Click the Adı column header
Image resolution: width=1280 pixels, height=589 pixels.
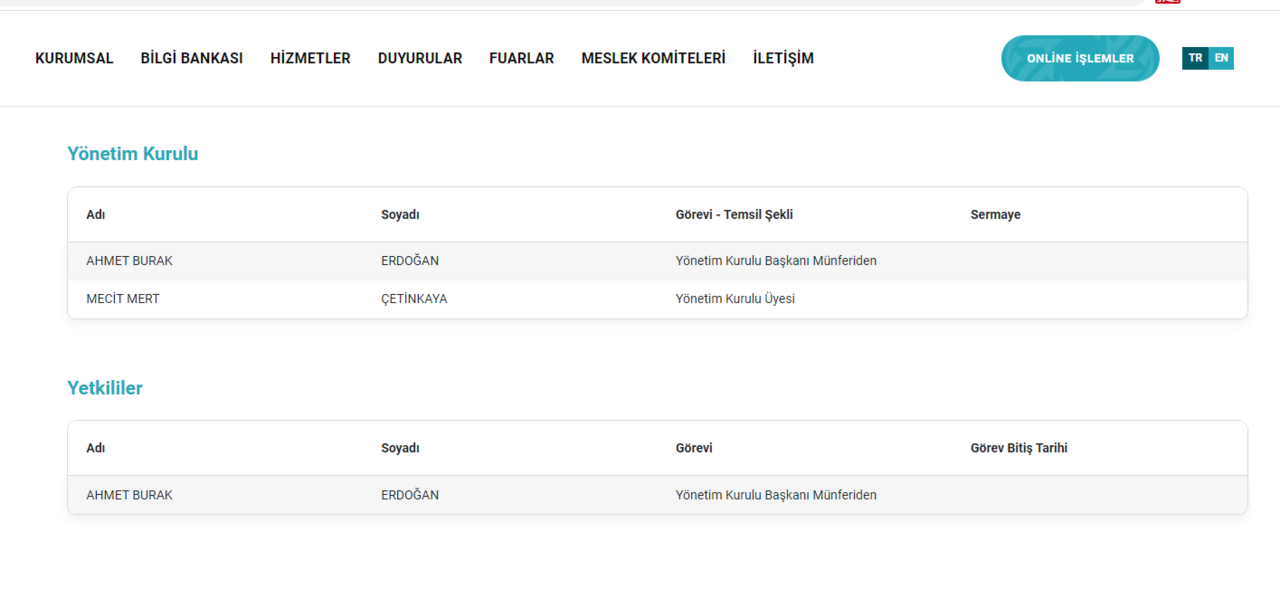[94, 214]
